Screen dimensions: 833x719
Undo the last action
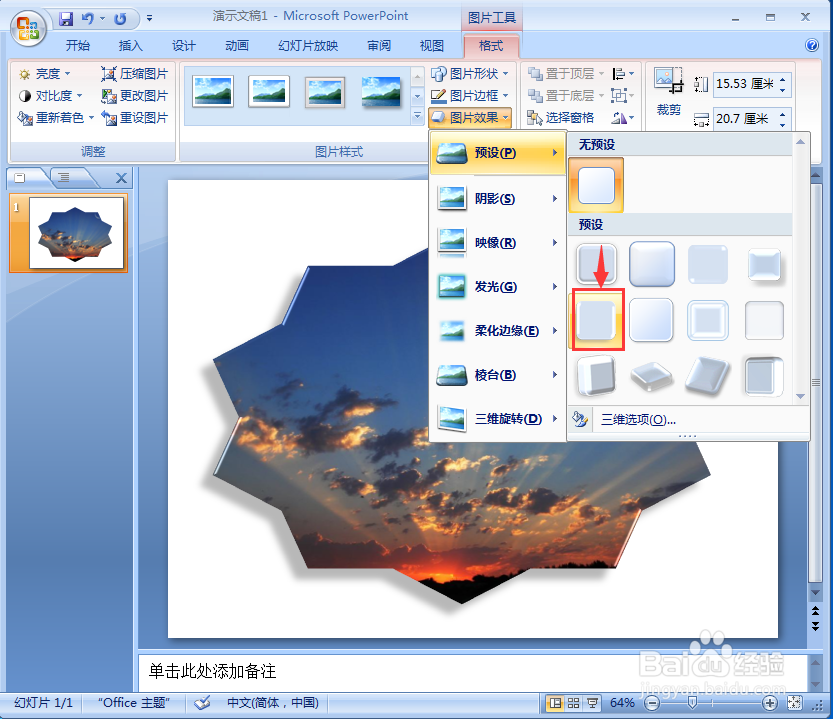87,19
